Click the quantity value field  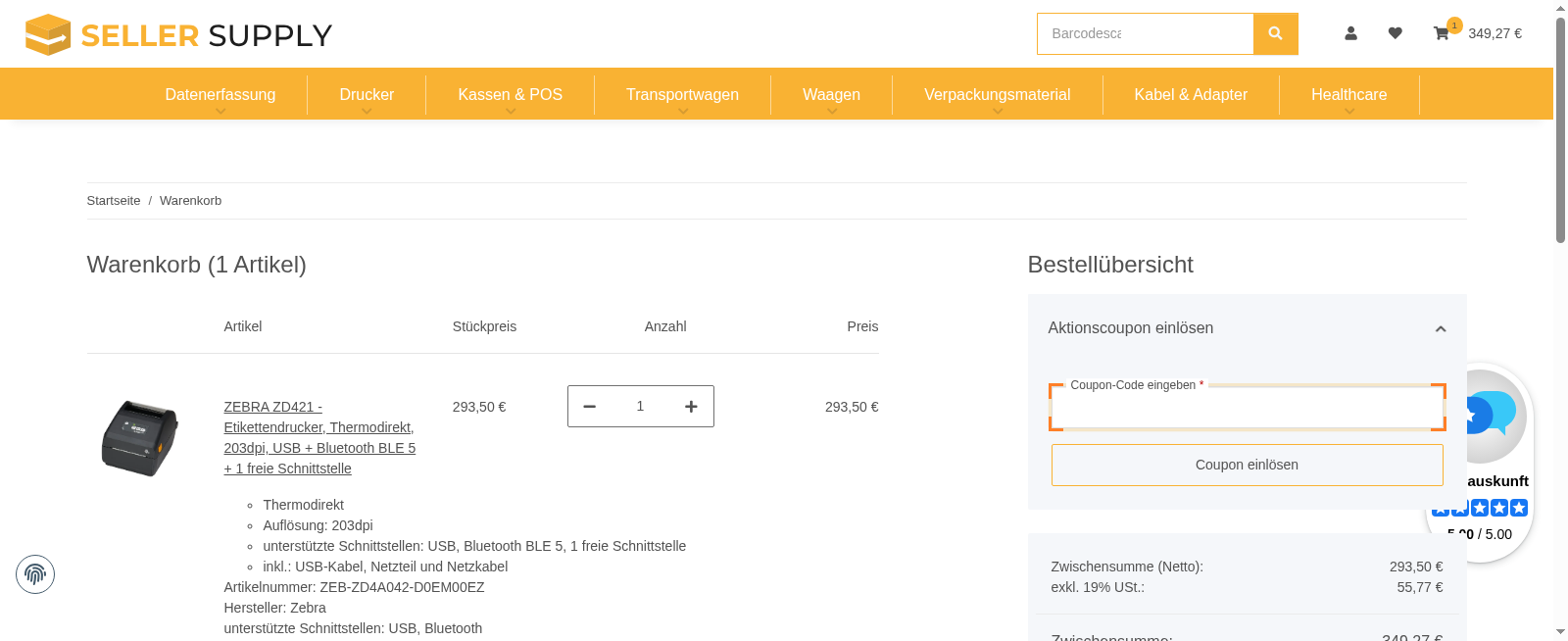640,407
